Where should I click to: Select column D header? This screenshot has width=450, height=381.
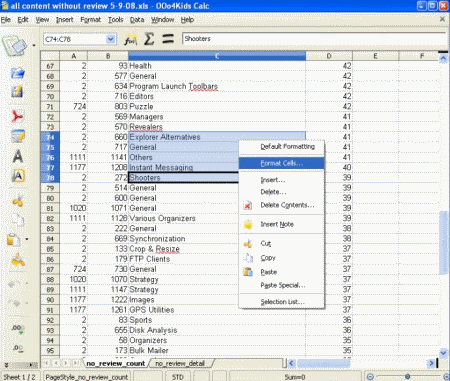coord(329,56)
